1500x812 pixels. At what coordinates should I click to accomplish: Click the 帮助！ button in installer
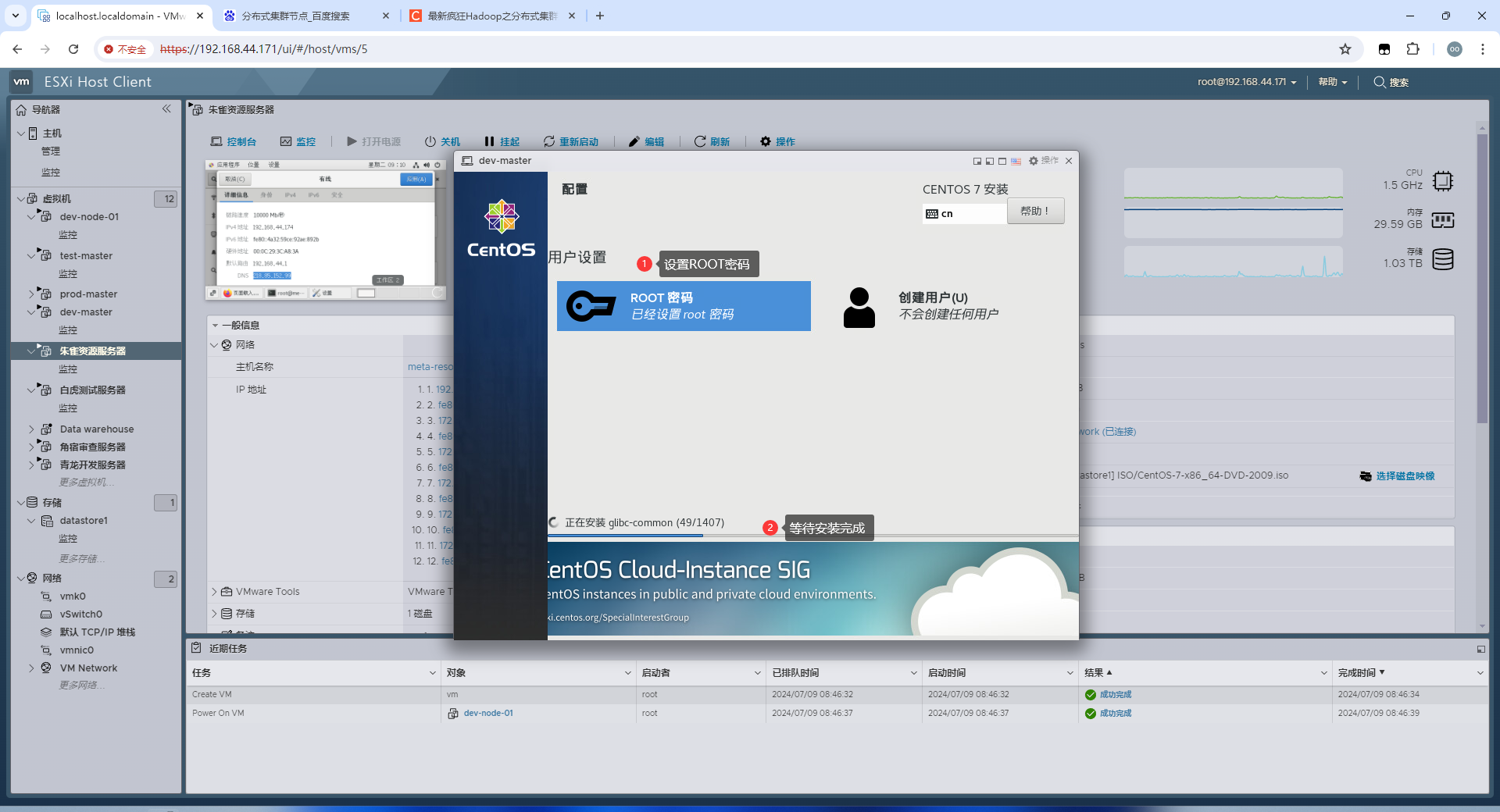(x=1035, y=211)
